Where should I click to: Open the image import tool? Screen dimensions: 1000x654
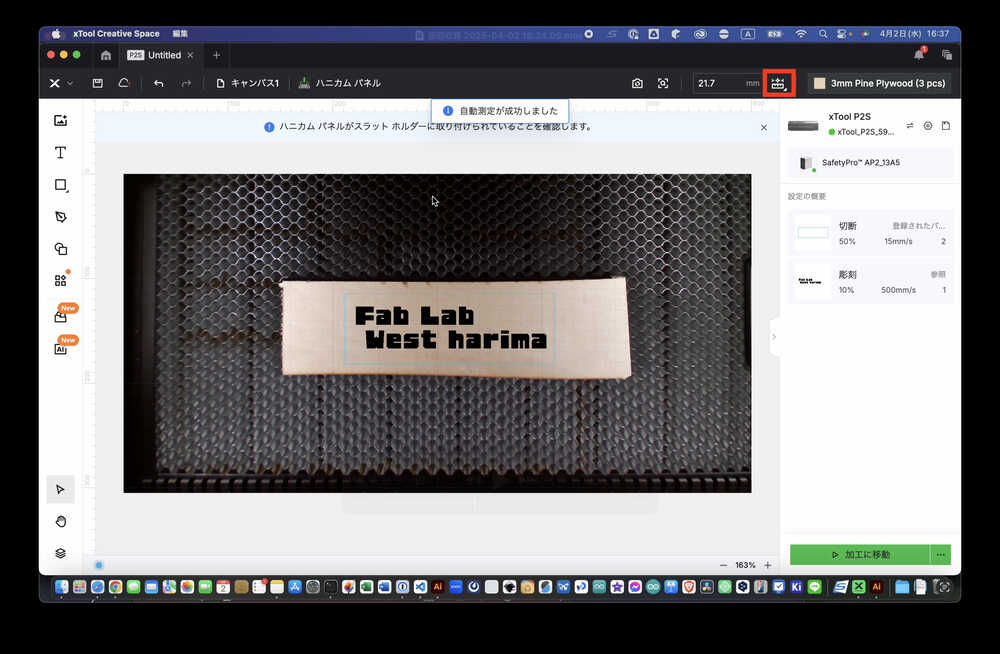pyautogui.click(x=61, y=121)
